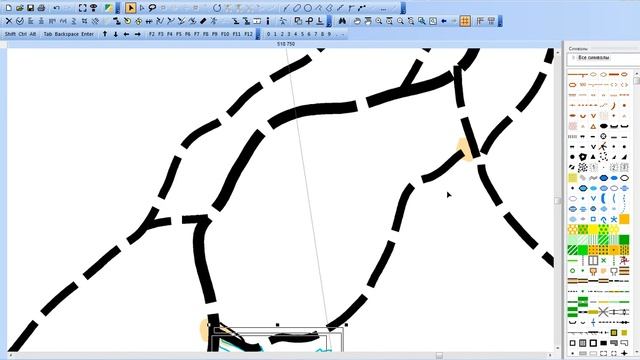The height and width of the screenshot is (360, 640).
Task: Activate the hand pan tool
Action: tap(357, 21)
